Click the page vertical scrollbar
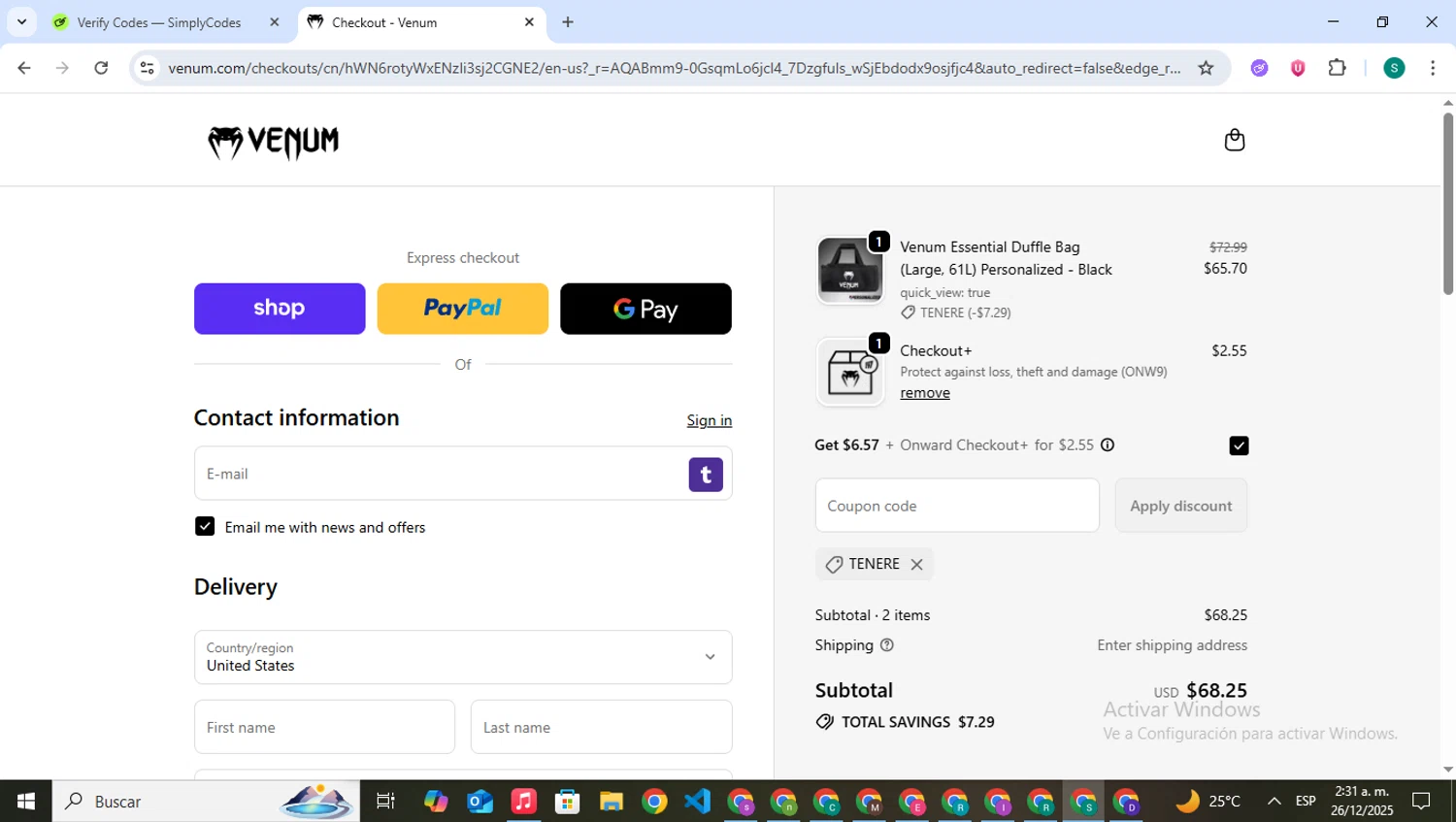Viewport: 1456px width, 822px height. (1447, 204)
